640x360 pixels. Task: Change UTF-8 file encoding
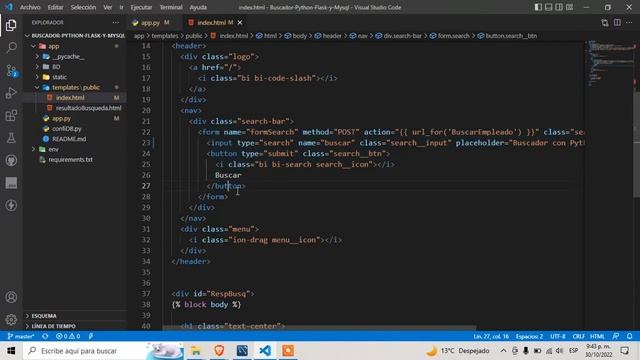558,336
